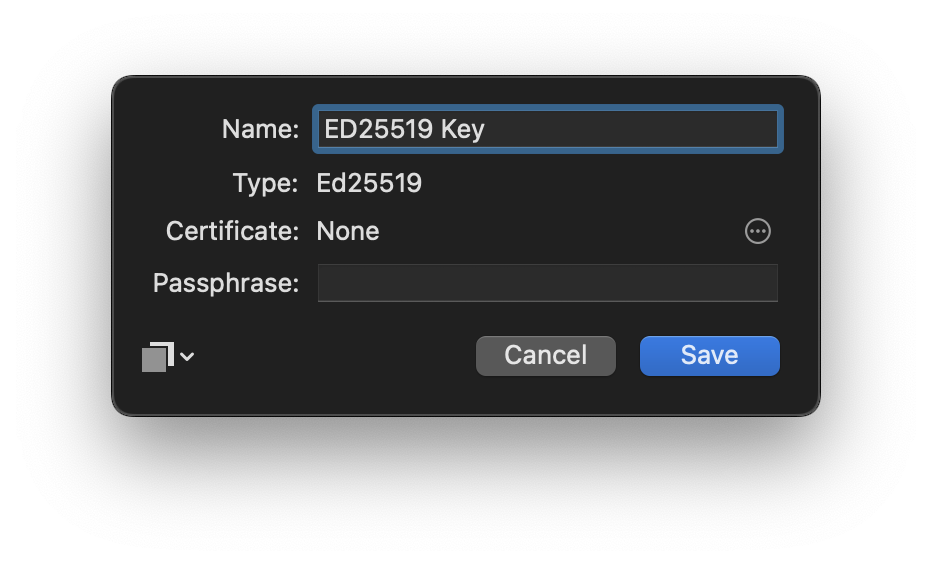Click the "Certificate:" label
932x564 pixels.
click(x=232, y=231)
